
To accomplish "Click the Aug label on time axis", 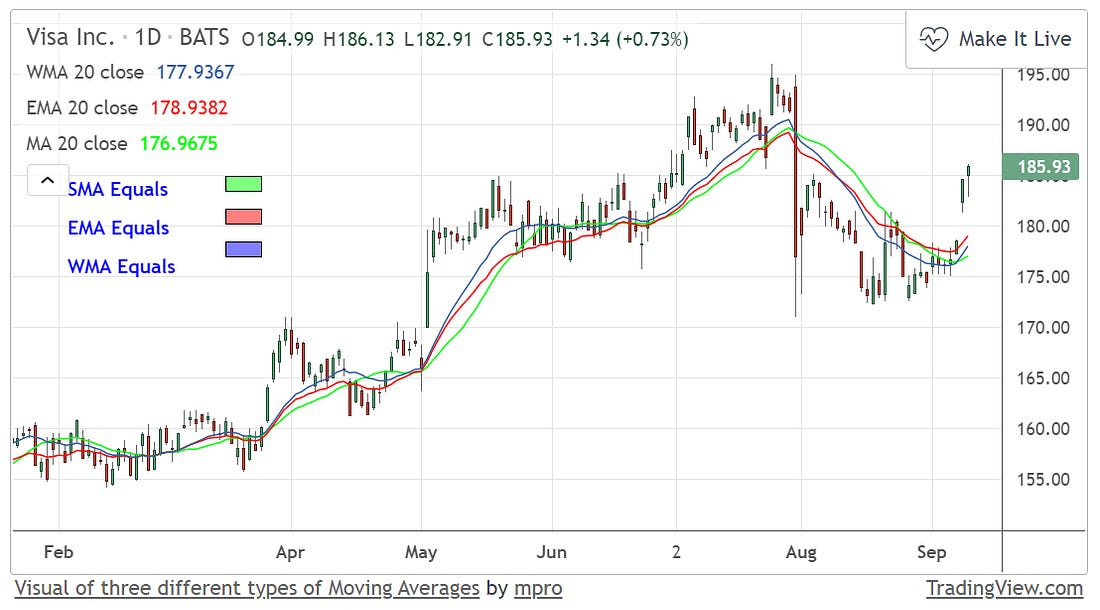I will coord(801,553).
